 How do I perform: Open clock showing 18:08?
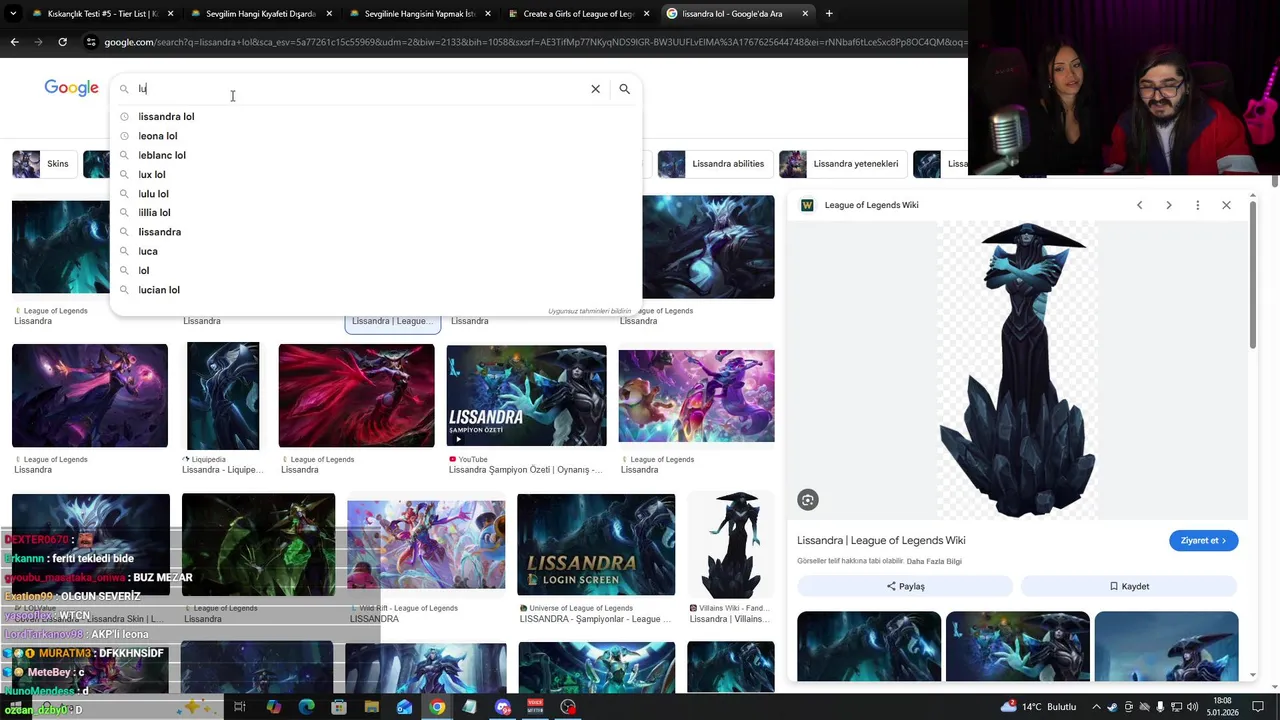[1222, 707]
